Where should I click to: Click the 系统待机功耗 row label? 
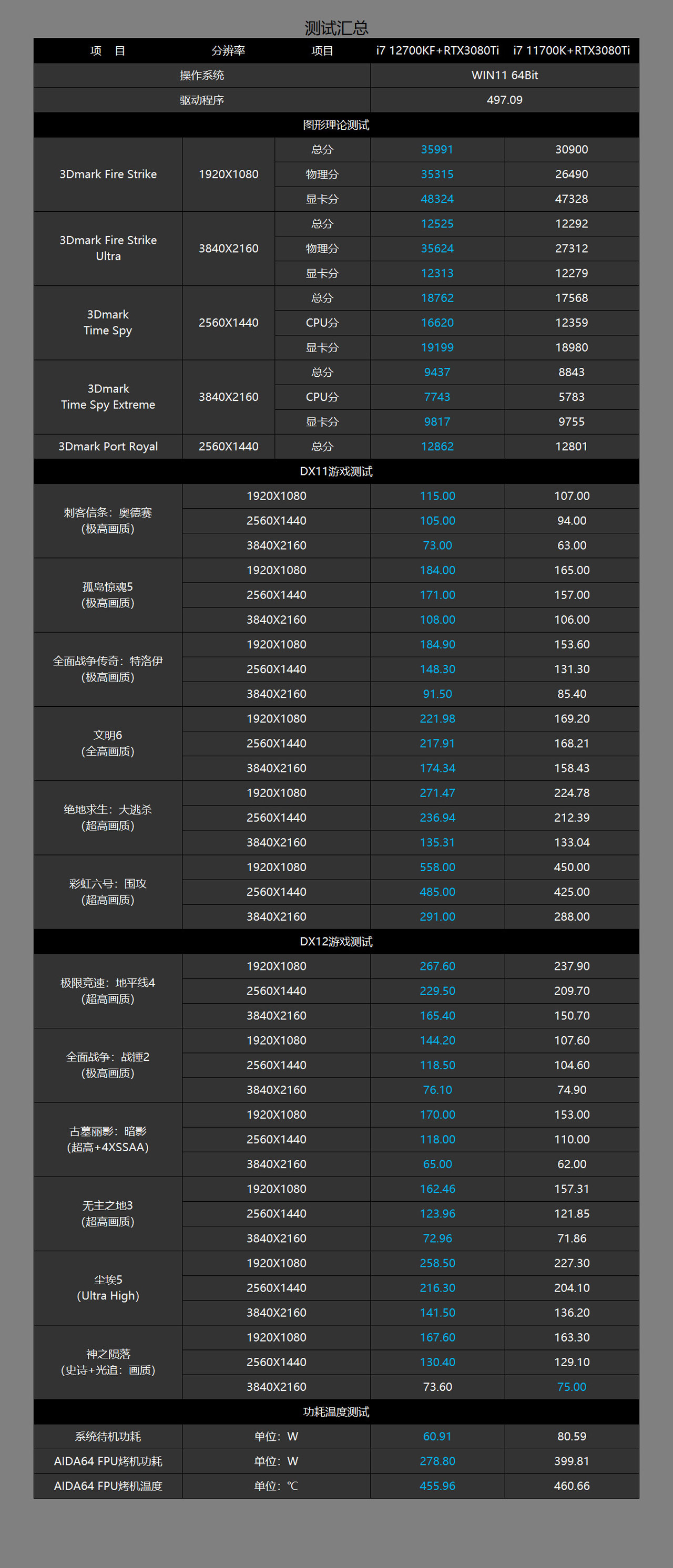pos(108,1437)
